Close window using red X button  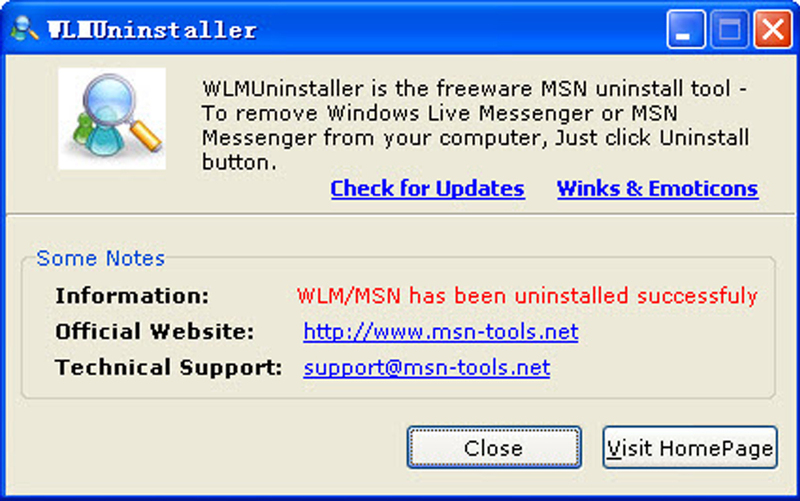point(773,30)
